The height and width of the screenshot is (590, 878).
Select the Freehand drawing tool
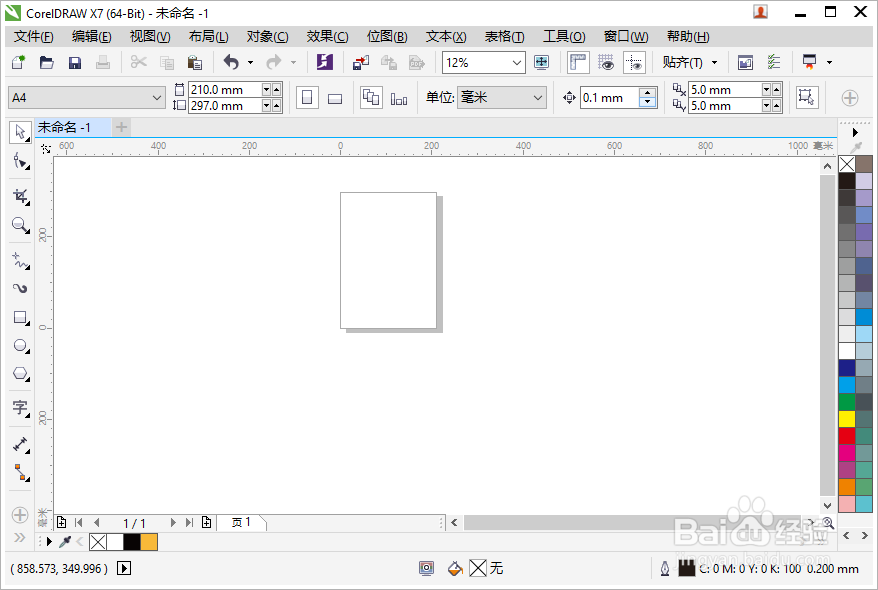click(21, 260)
